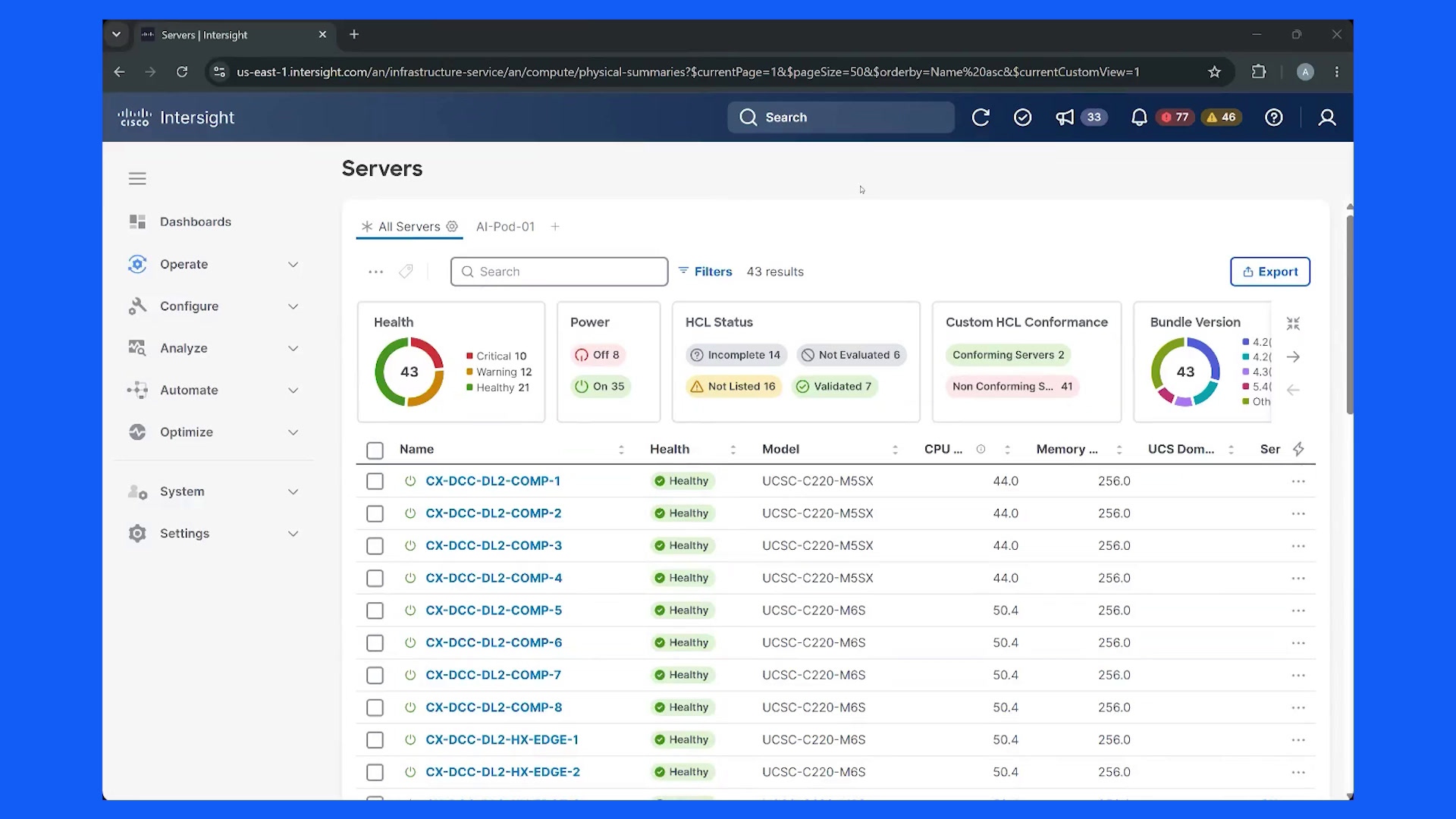1456x819 pixels.
Task: Click the vertical page scrollbar
Action: pos(1350,315)
